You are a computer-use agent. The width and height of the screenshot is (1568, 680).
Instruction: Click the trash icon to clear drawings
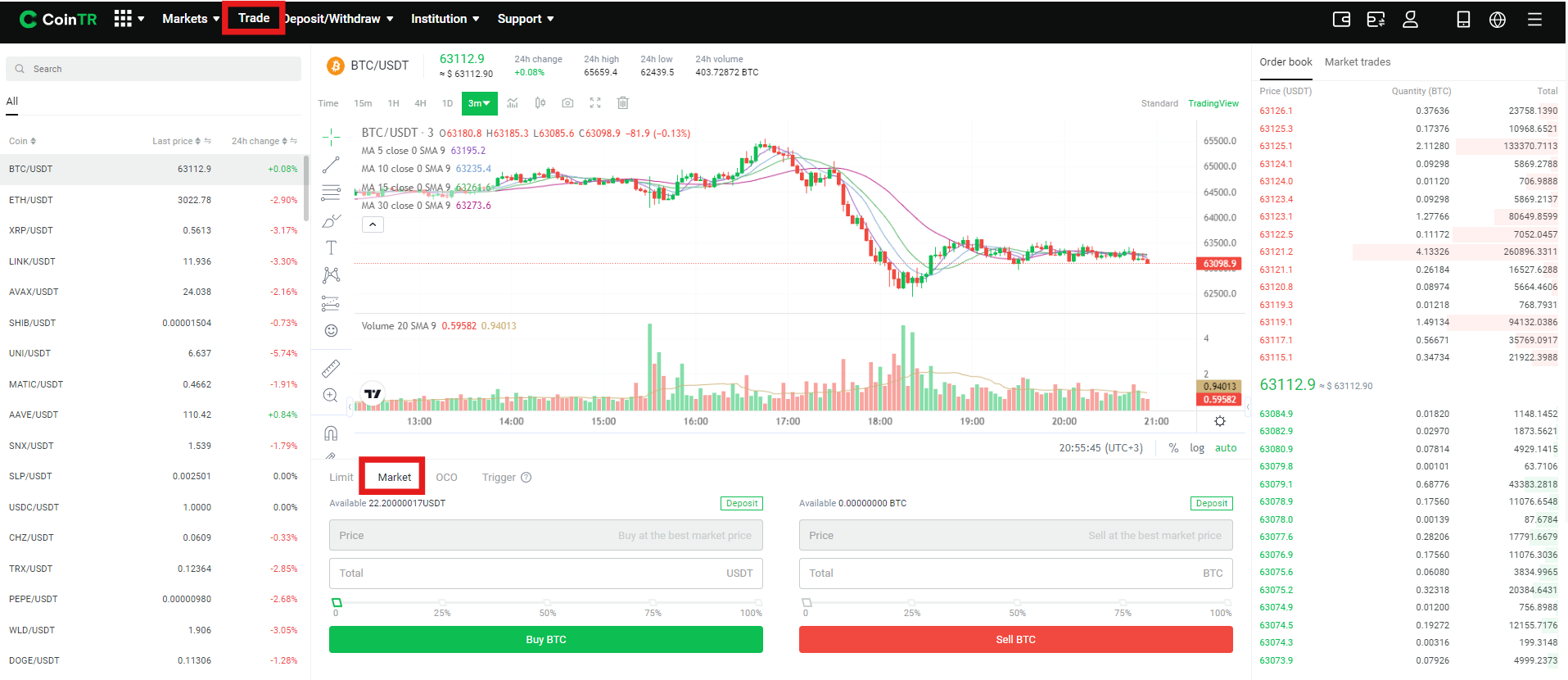623,103
